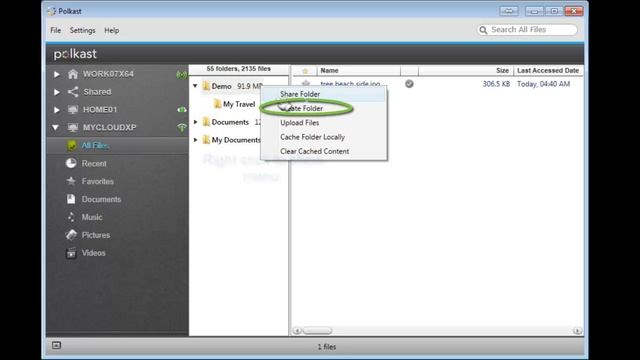
Task: Click the horizontal scrollbar thumb in file list
Action: tap(317, 330)
